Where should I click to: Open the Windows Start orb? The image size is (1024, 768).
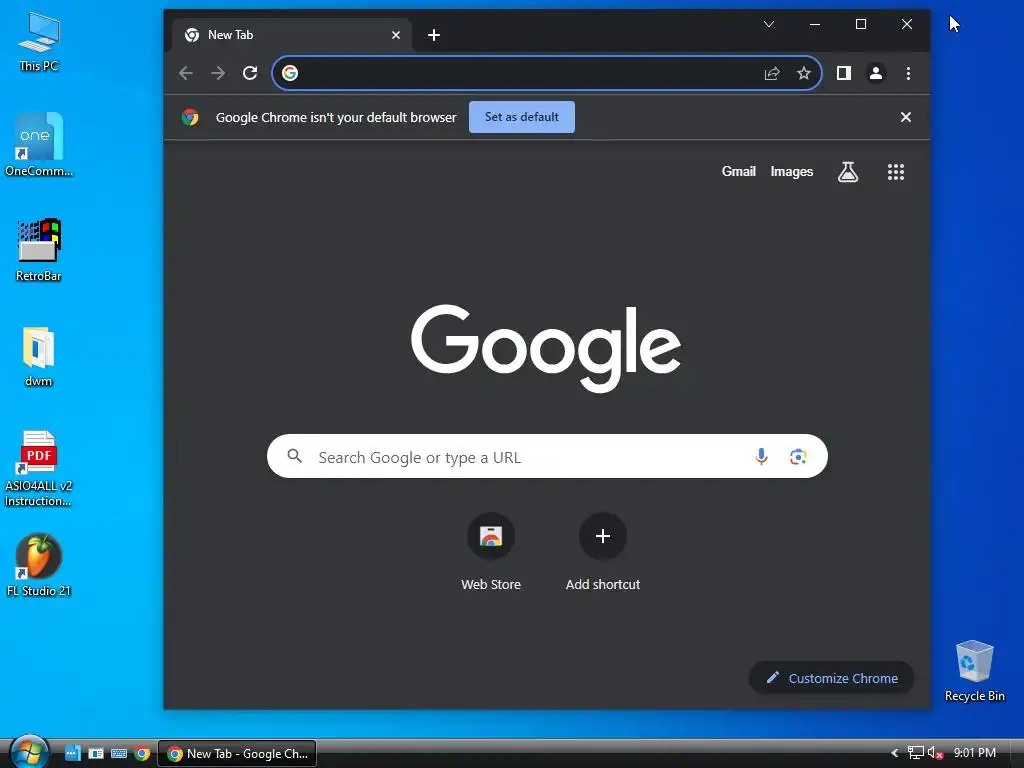click(x=29, y=753)
